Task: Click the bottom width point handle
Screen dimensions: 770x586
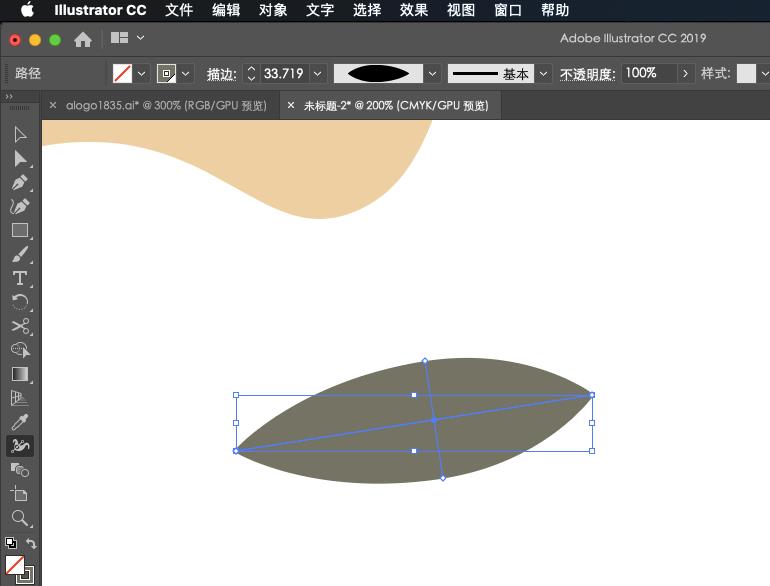Action: 443,478
